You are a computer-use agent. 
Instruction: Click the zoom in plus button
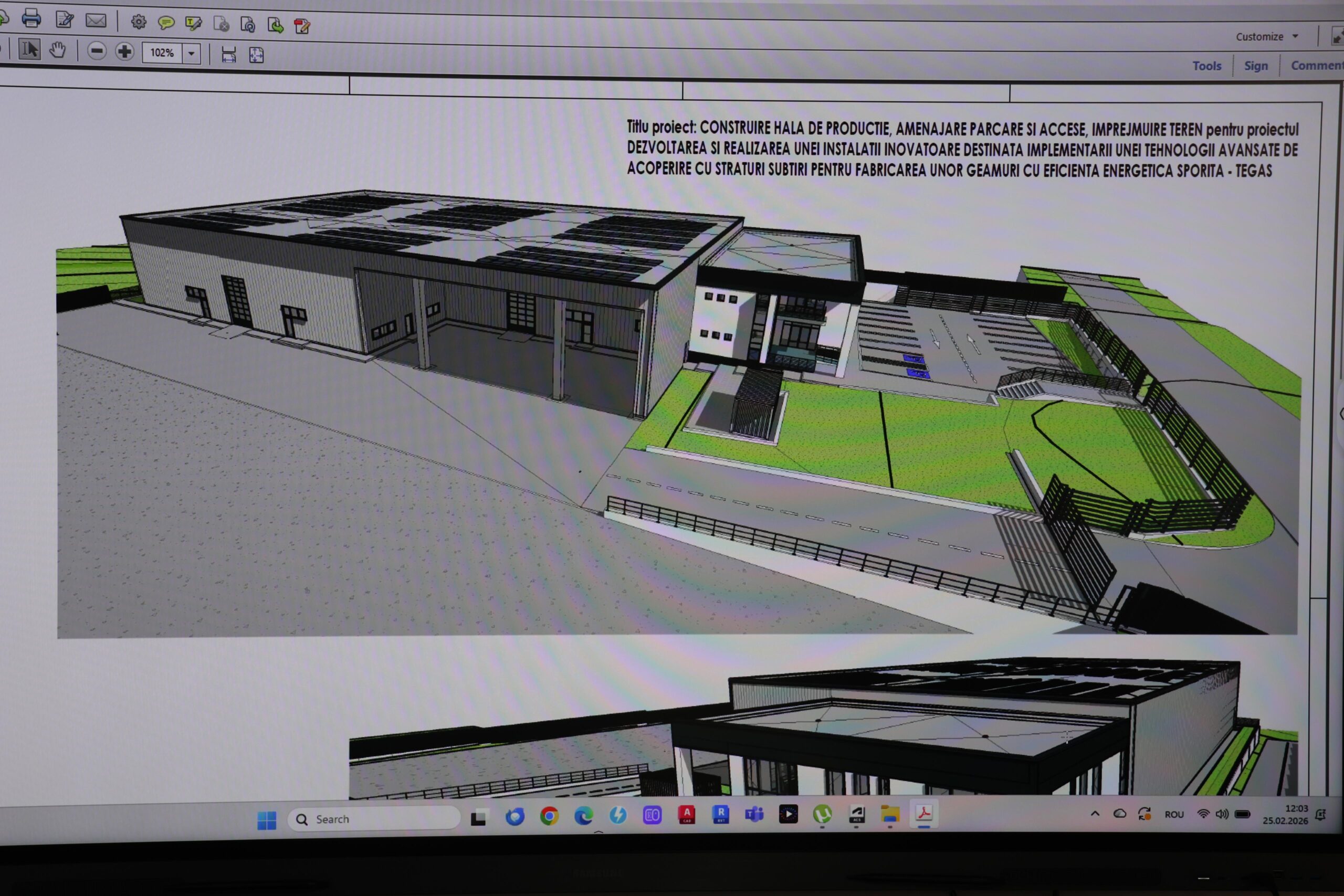(124, 52)
